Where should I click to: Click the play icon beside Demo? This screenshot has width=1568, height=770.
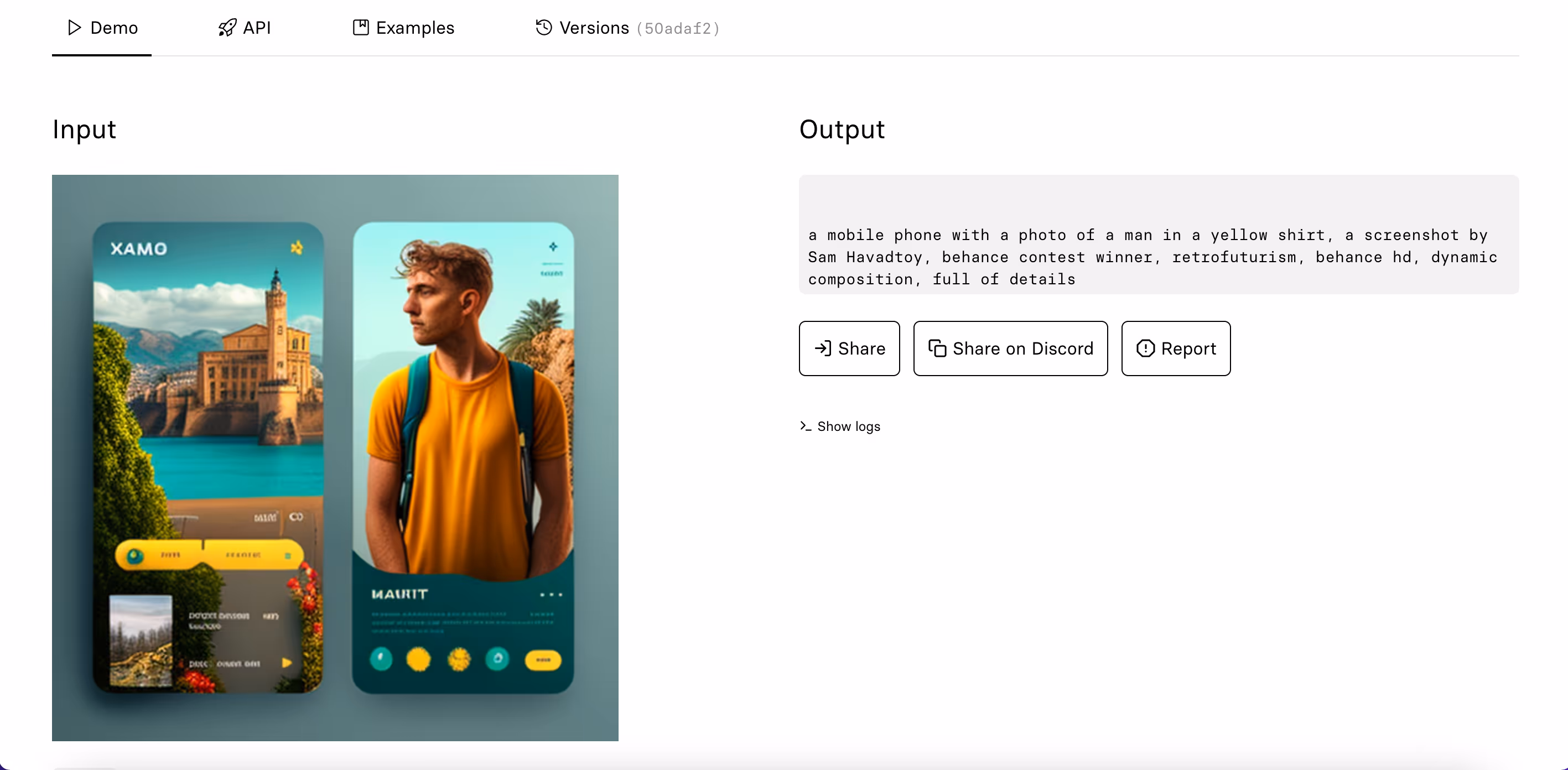(x=74, y=28)
